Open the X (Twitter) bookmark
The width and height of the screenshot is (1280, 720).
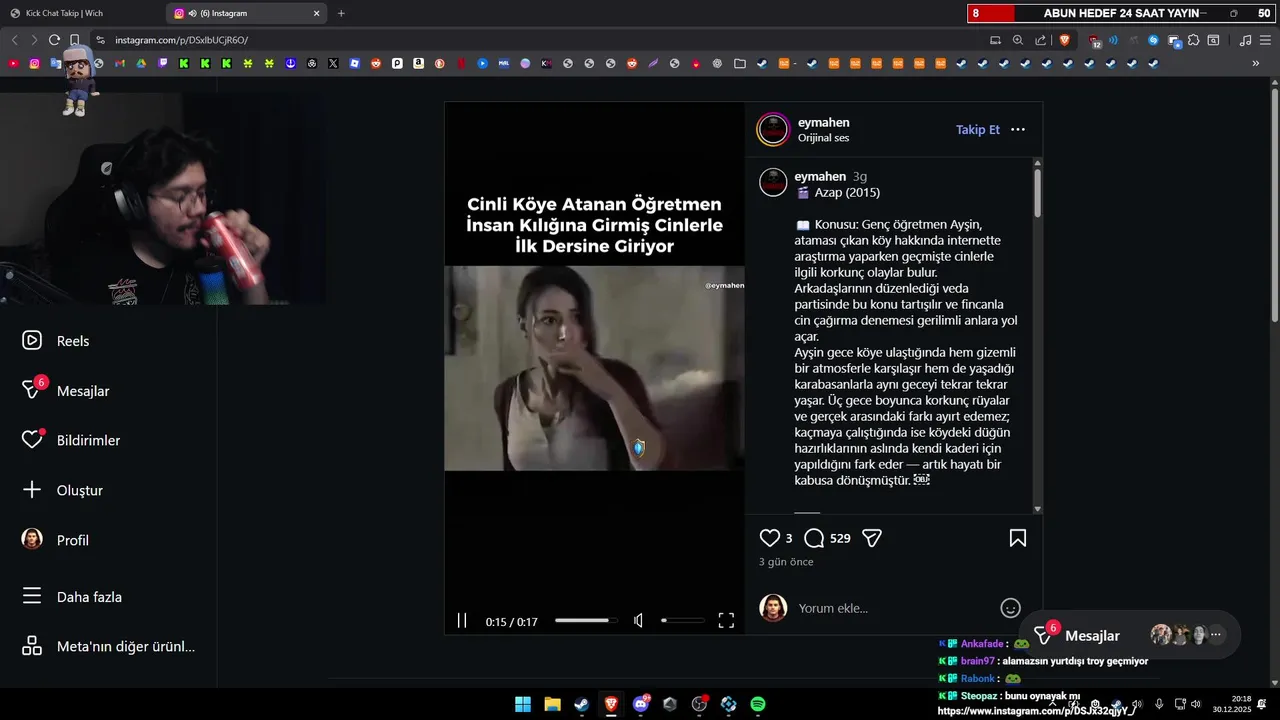[333, 63]
